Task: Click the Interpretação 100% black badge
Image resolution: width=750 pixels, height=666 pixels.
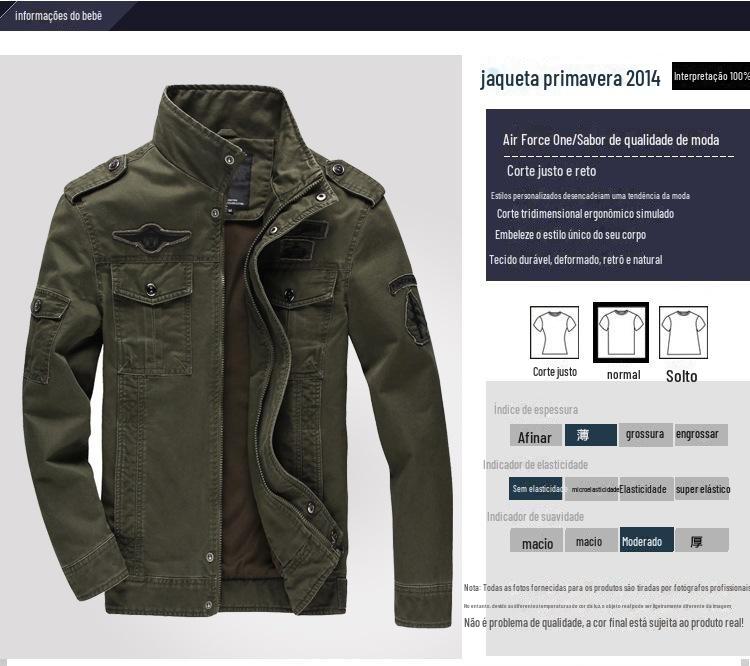Action: point(711,76)
